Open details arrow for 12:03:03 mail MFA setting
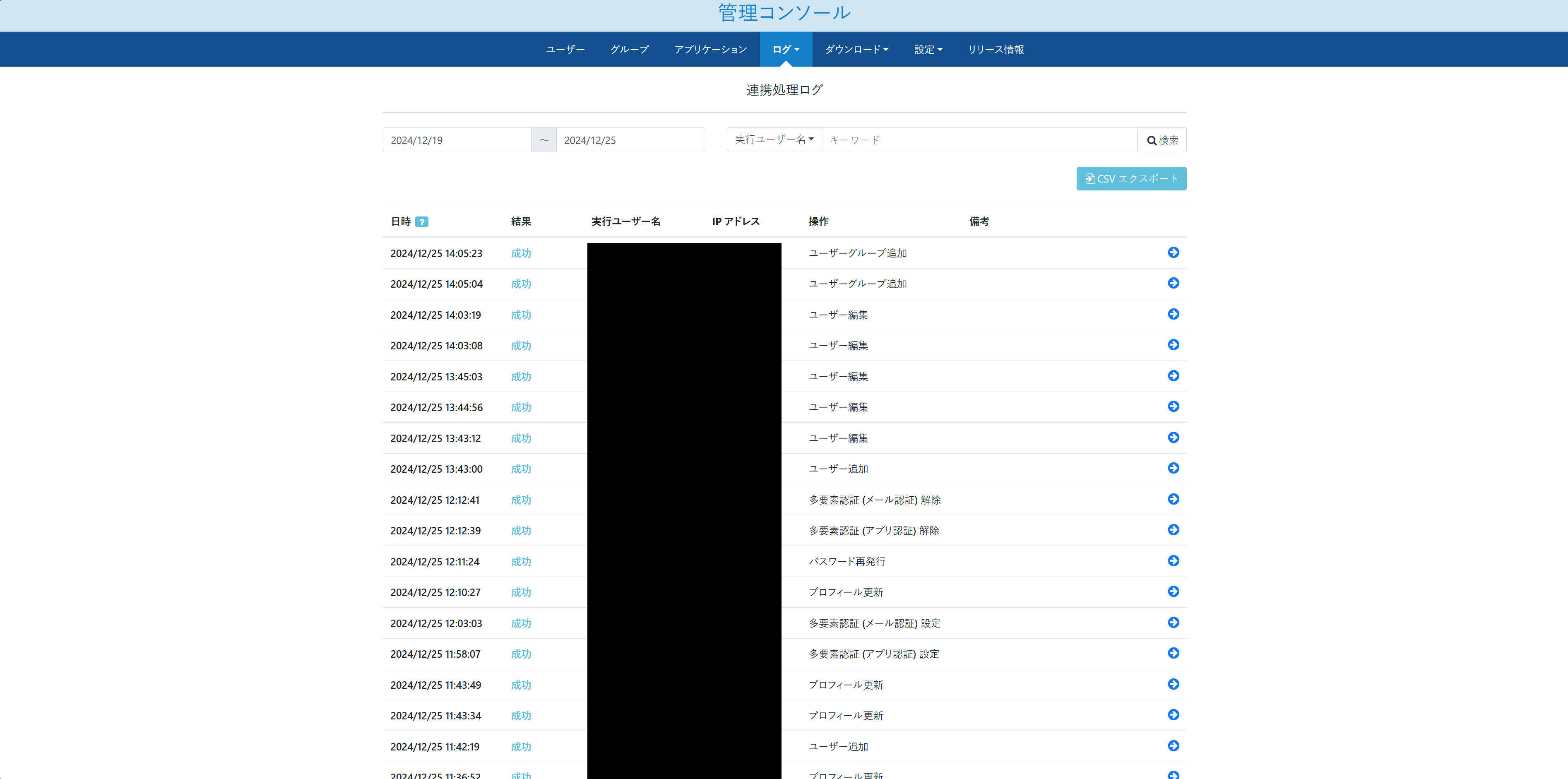This screenshot has height=779, width=1568. click(x=1173, y=622)
